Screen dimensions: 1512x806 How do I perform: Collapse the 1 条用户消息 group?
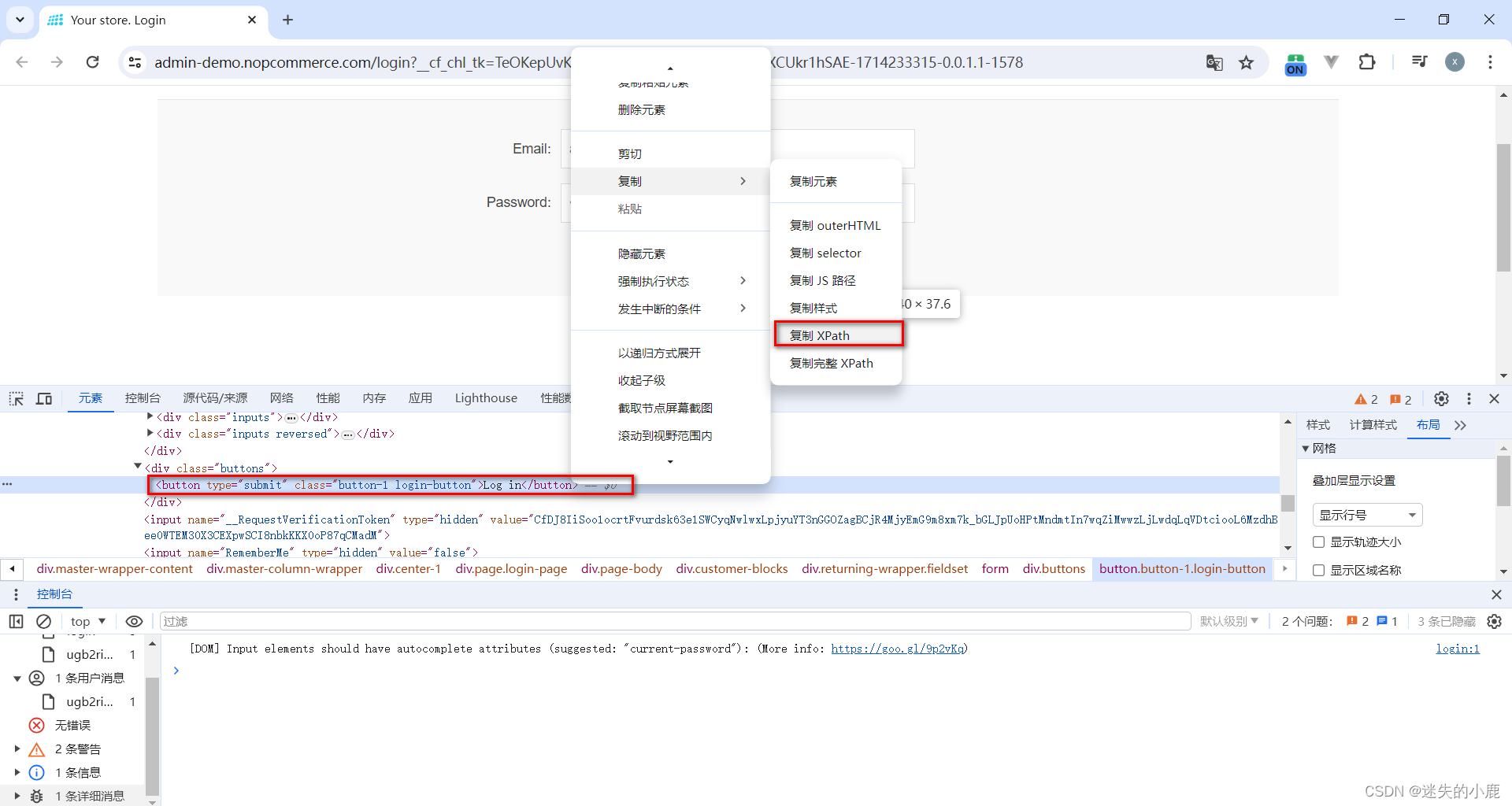click(17, 678)
